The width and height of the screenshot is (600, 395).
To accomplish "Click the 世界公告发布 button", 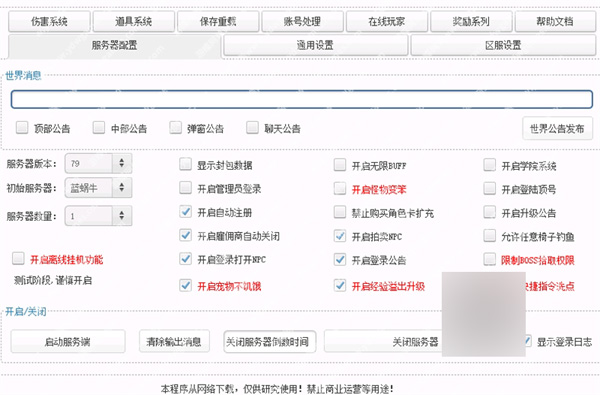I will tap(558, 129).
